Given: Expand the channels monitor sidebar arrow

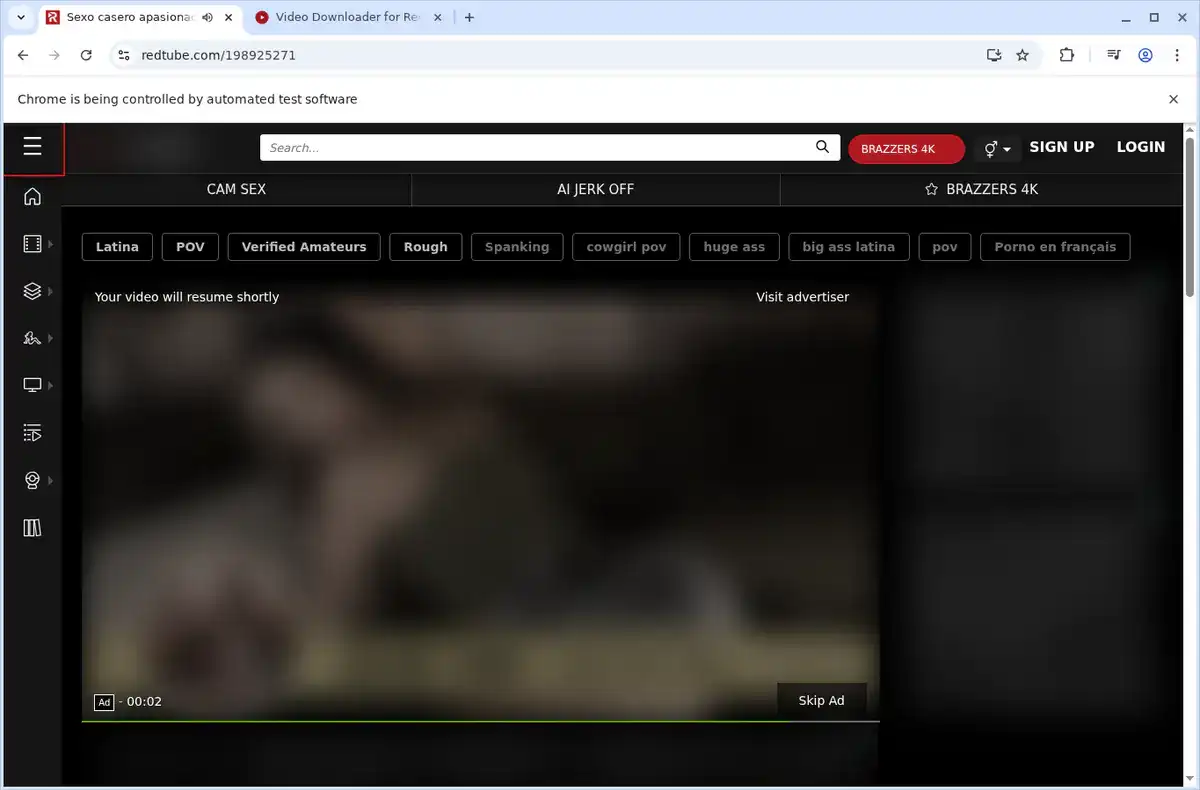Looking at the screenshot, I should click(50, 385).
